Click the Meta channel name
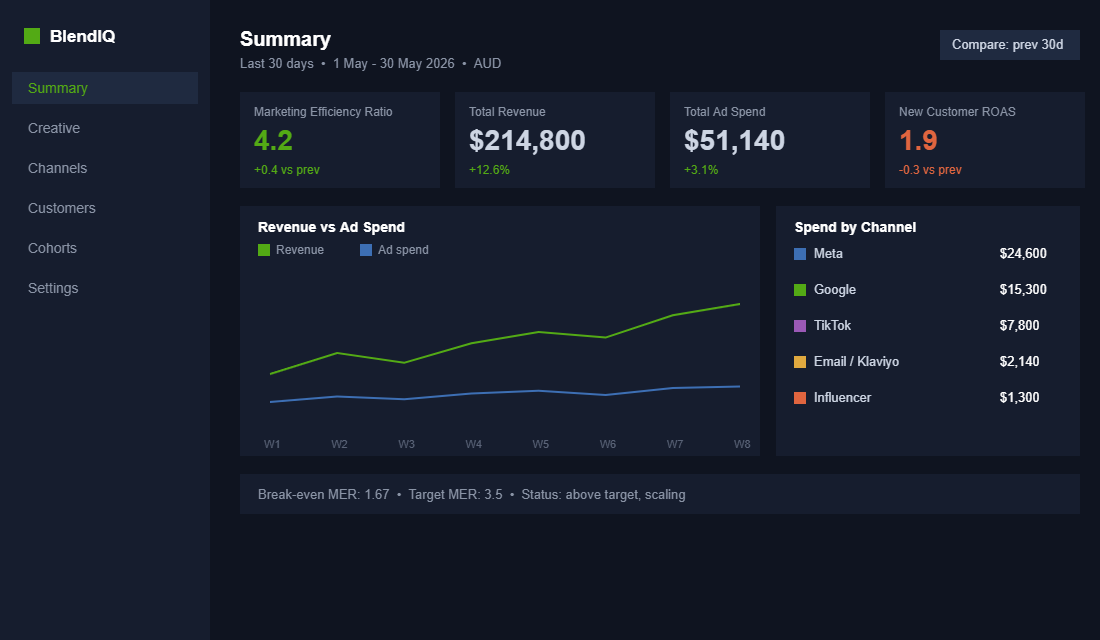This screenshot has height=640, width=1100. [828, 253]
